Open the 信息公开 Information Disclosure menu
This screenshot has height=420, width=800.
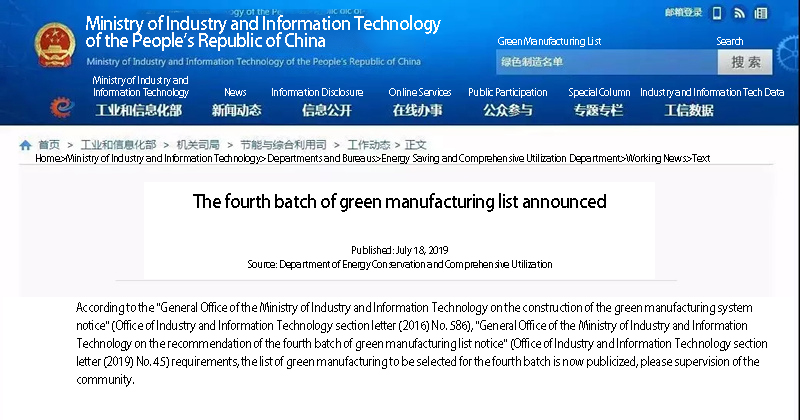point(327,110)
